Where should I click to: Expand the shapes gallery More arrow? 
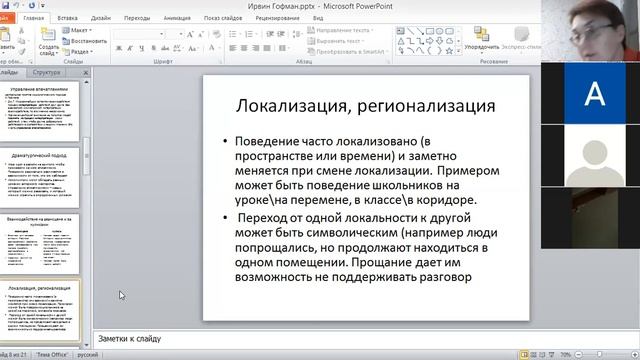tap(458, 51)
